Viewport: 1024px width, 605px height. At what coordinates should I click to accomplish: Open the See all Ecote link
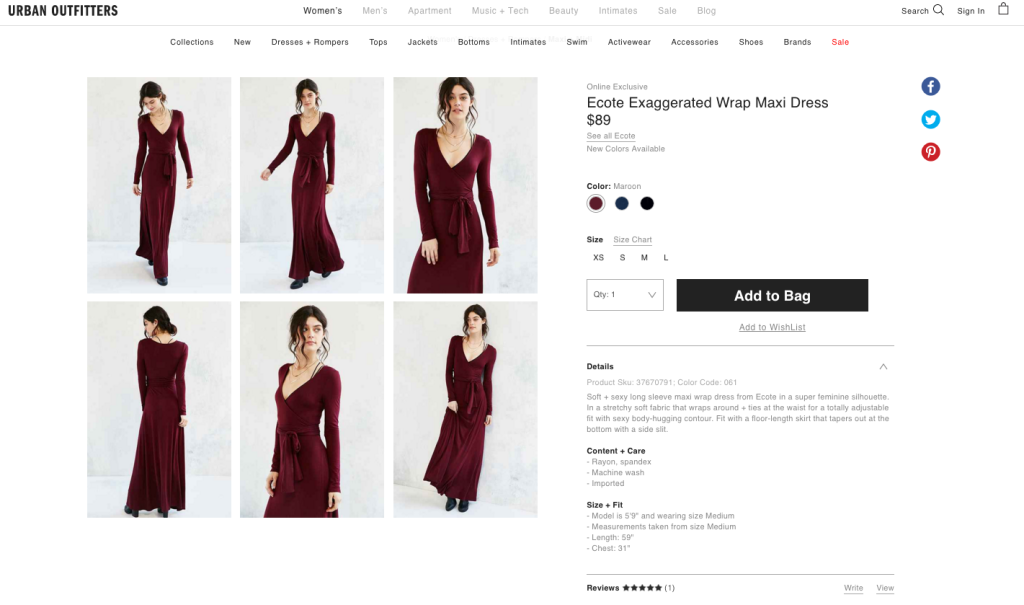(x=610, y=136)
